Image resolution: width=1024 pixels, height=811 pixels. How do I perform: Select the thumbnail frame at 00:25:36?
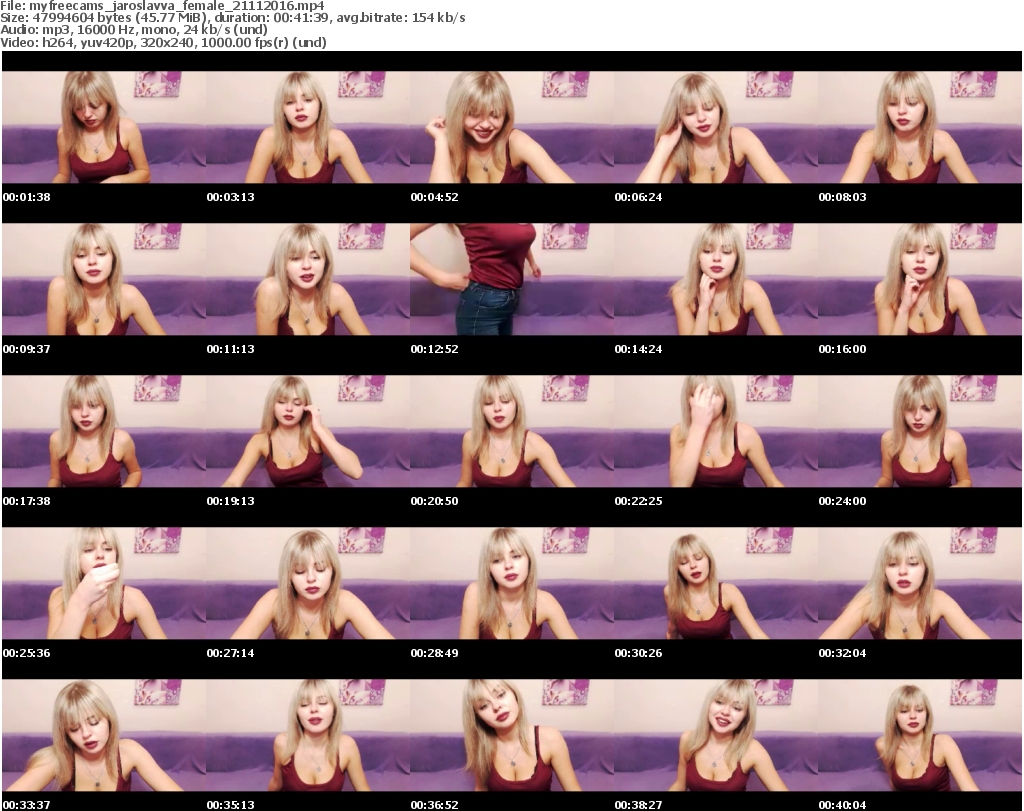coord(104,584)
